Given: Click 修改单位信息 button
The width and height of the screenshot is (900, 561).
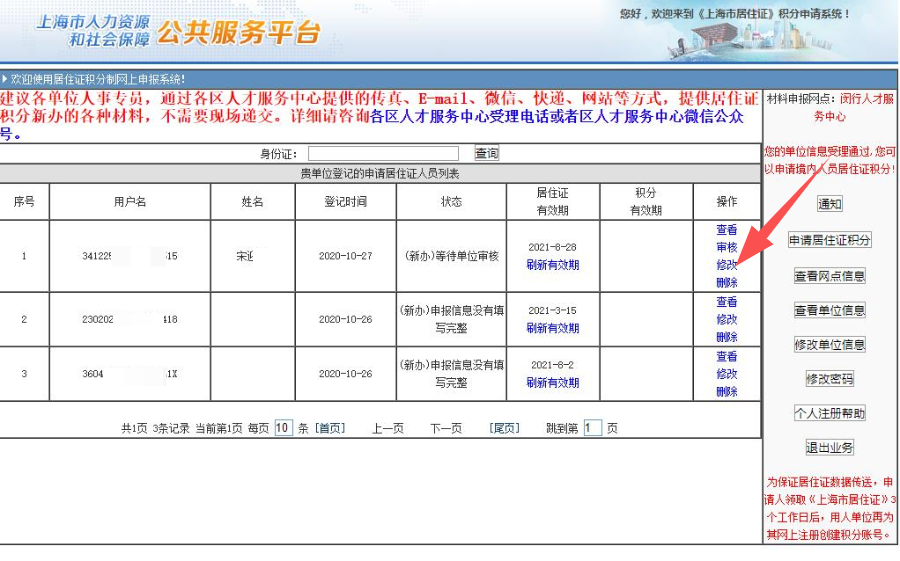Looking at the screenshot, I should pos(830,345).
